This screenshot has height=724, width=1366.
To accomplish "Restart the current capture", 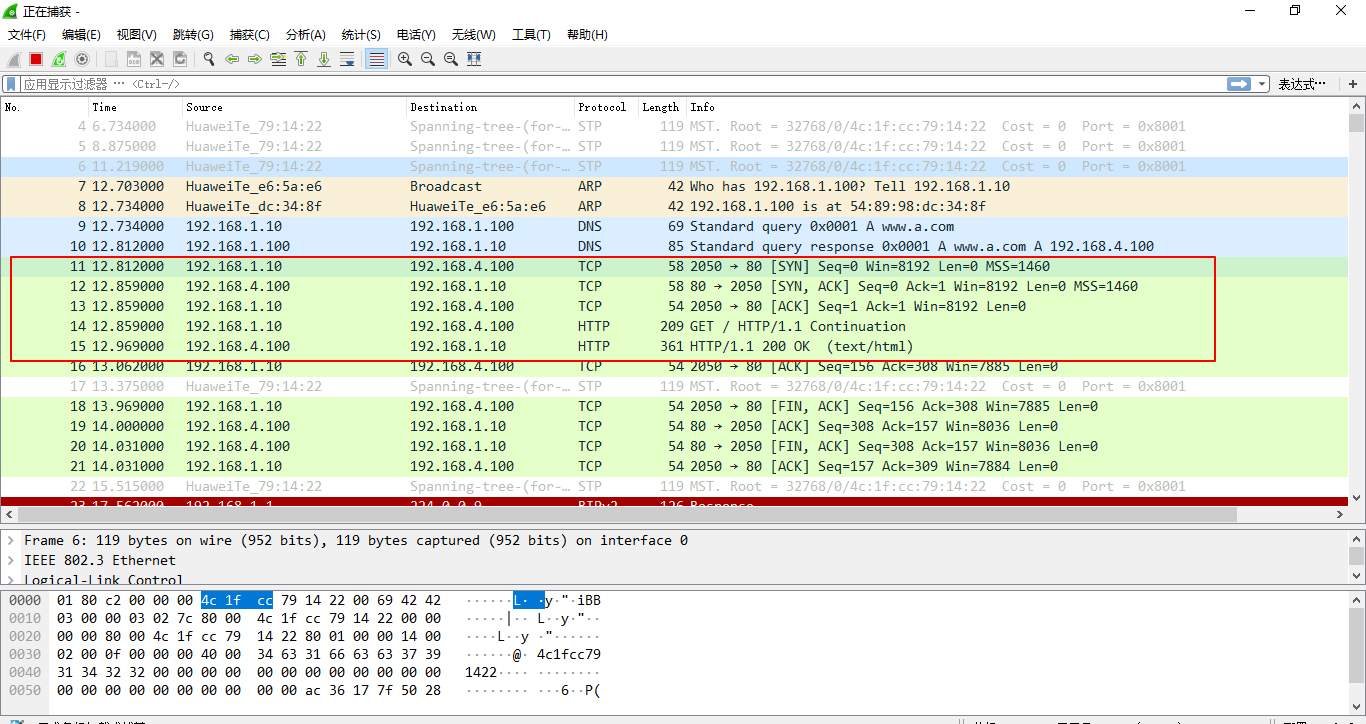I will (x=58, y=59).
